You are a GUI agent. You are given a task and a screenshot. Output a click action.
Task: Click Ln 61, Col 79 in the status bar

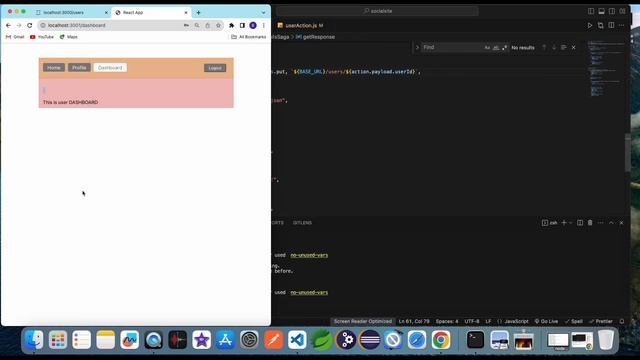(414, 321)
